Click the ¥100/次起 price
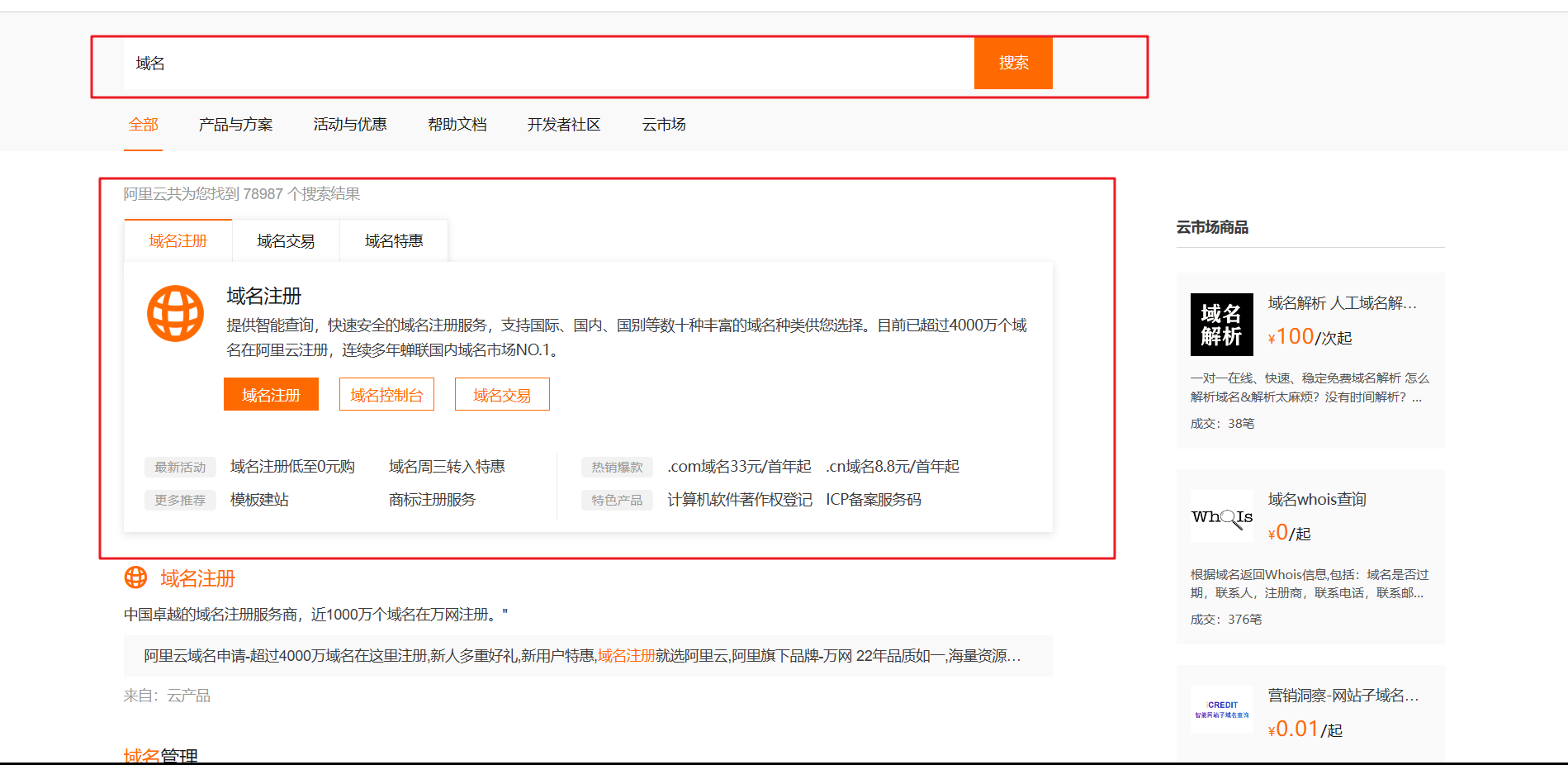Screen dimensions: 1568x765 tap(1310, 337)
